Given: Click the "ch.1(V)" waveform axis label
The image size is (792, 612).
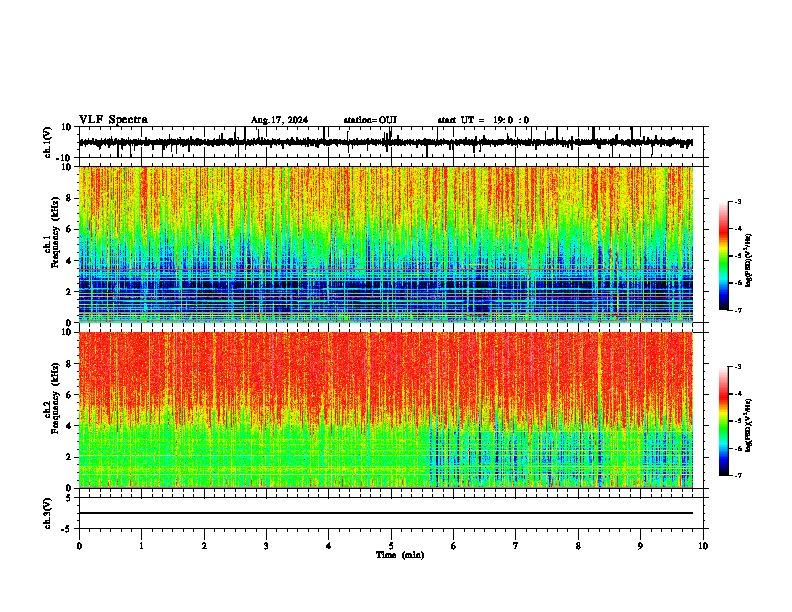Looking at the screenshot, I should (48, 142).
